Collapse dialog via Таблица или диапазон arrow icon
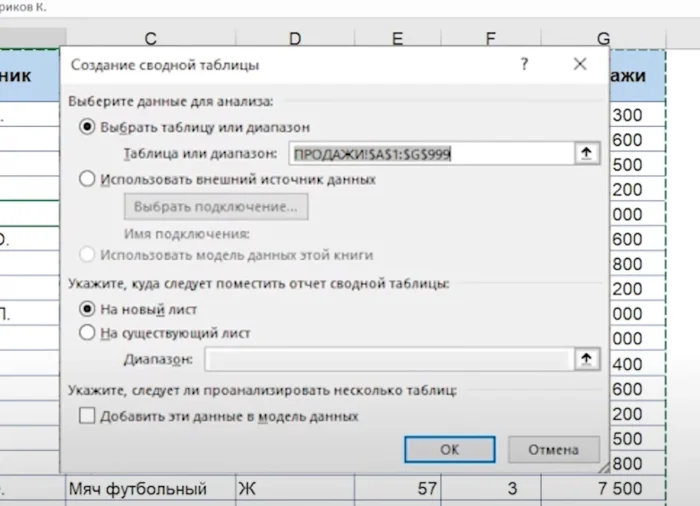 (587, 153)
